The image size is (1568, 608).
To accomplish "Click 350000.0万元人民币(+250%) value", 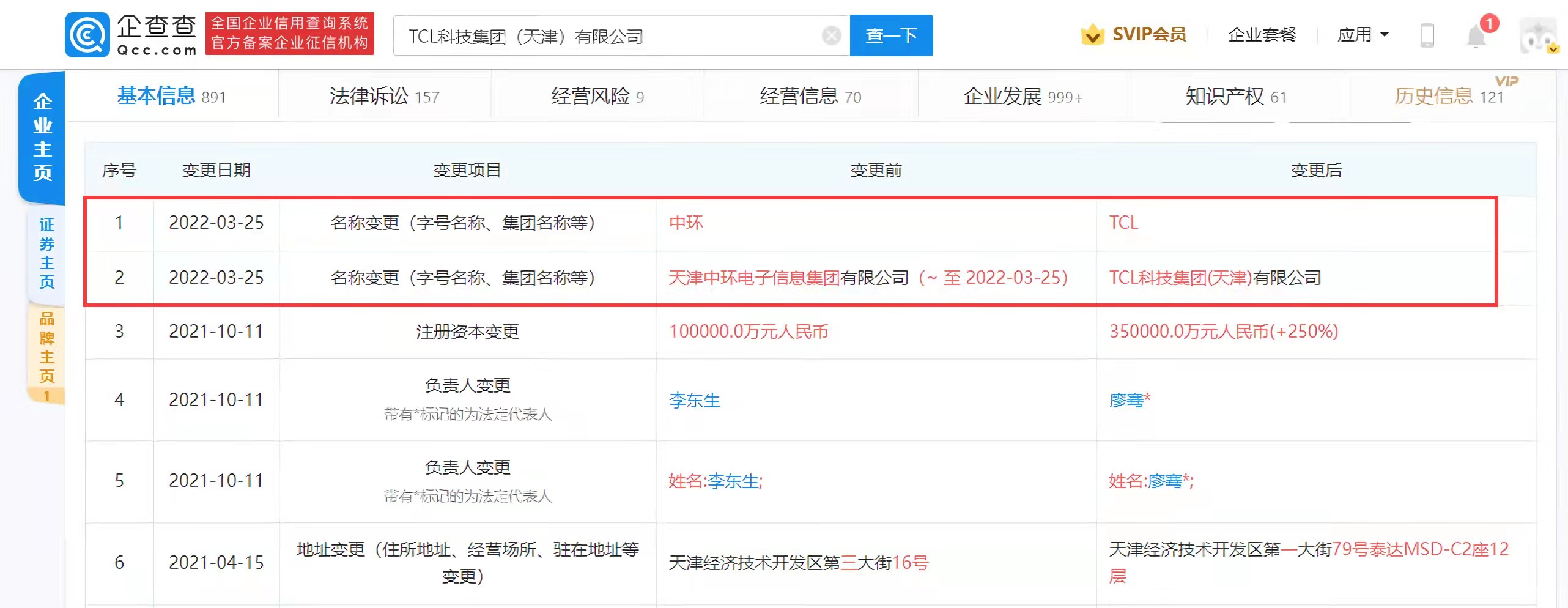I will [1224, 331].
